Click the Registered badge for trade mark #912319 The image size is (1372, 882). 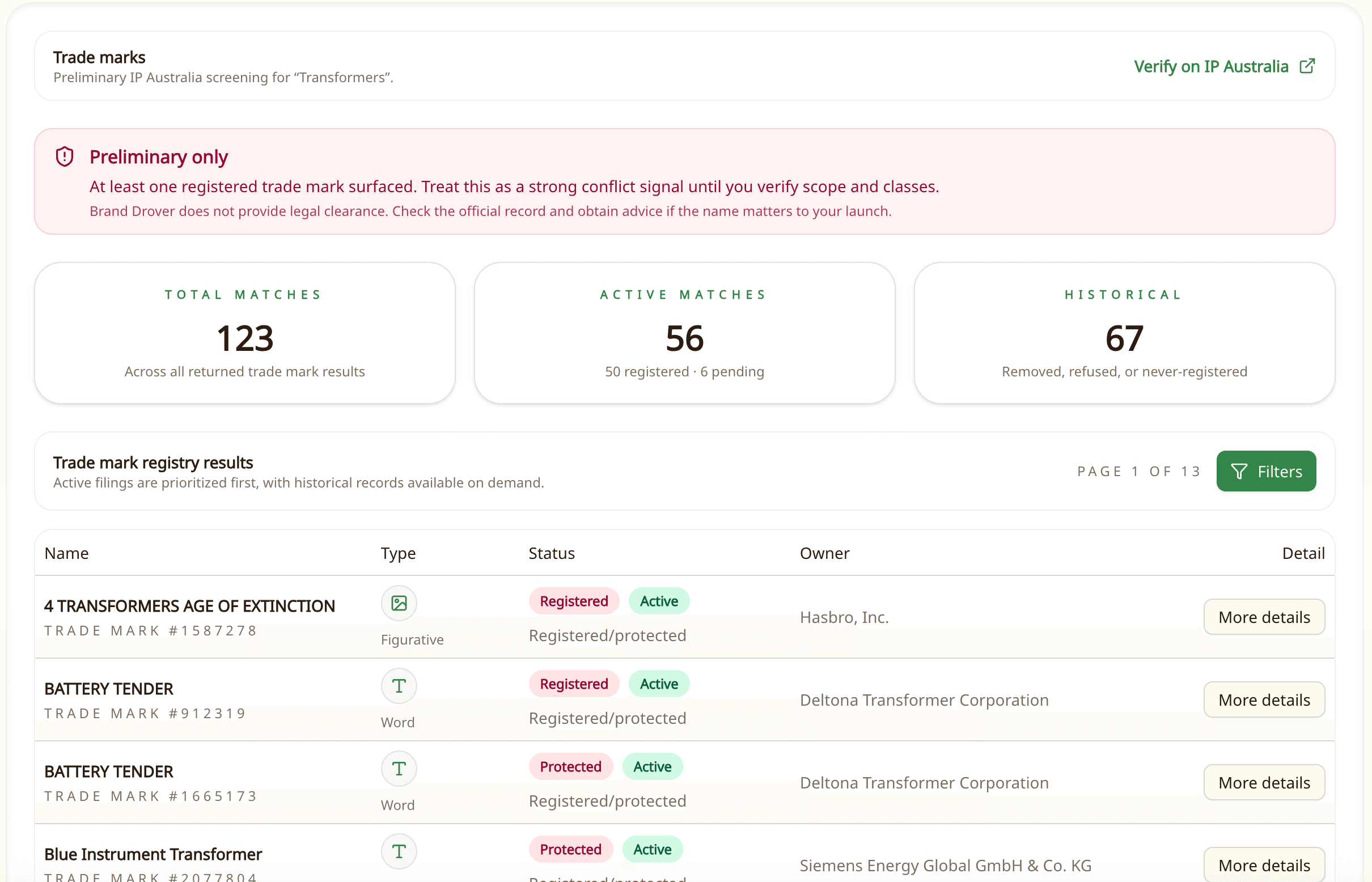click(573, 684)
